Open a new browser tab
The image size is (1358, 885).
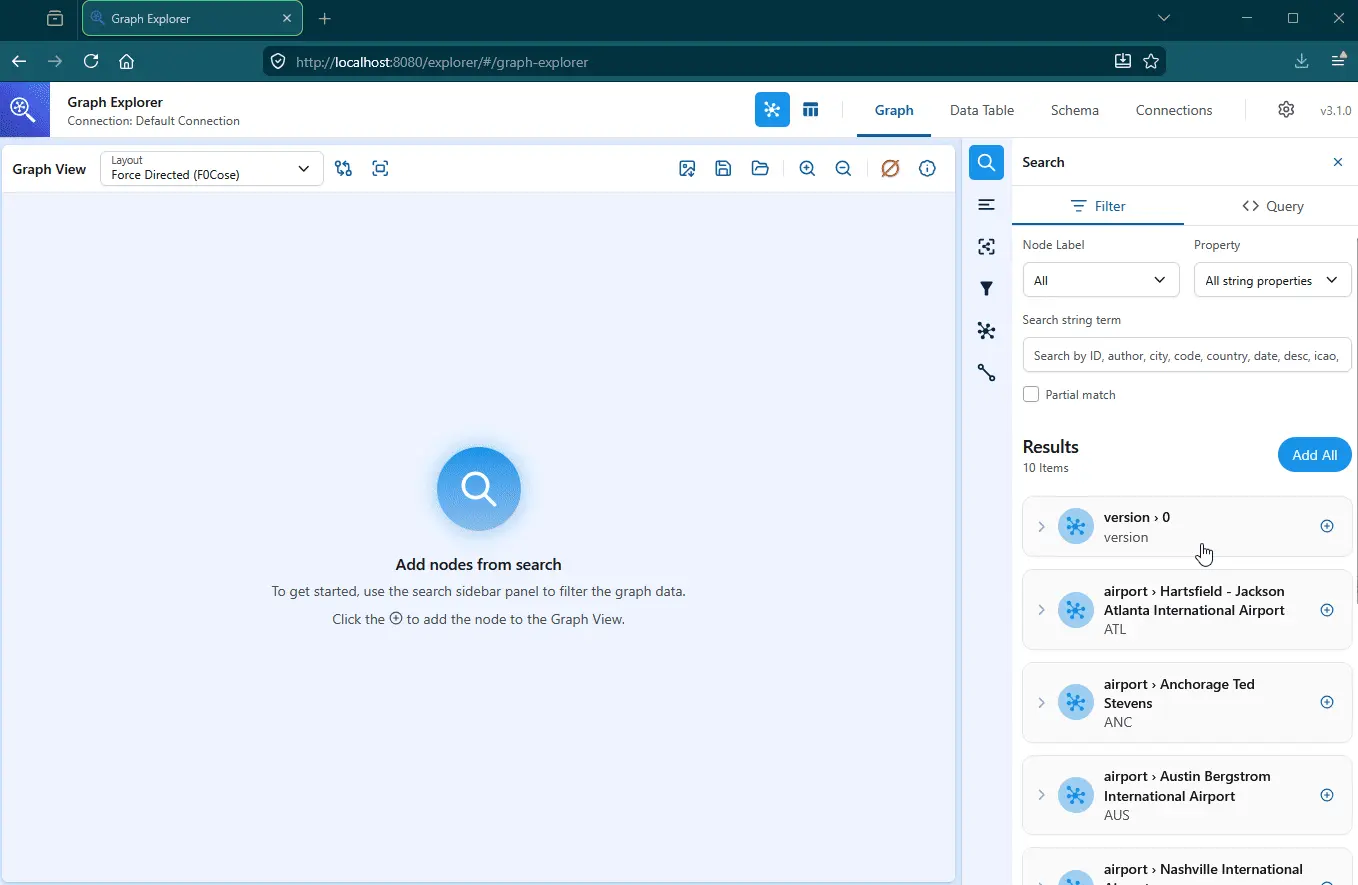coord(325,18)
